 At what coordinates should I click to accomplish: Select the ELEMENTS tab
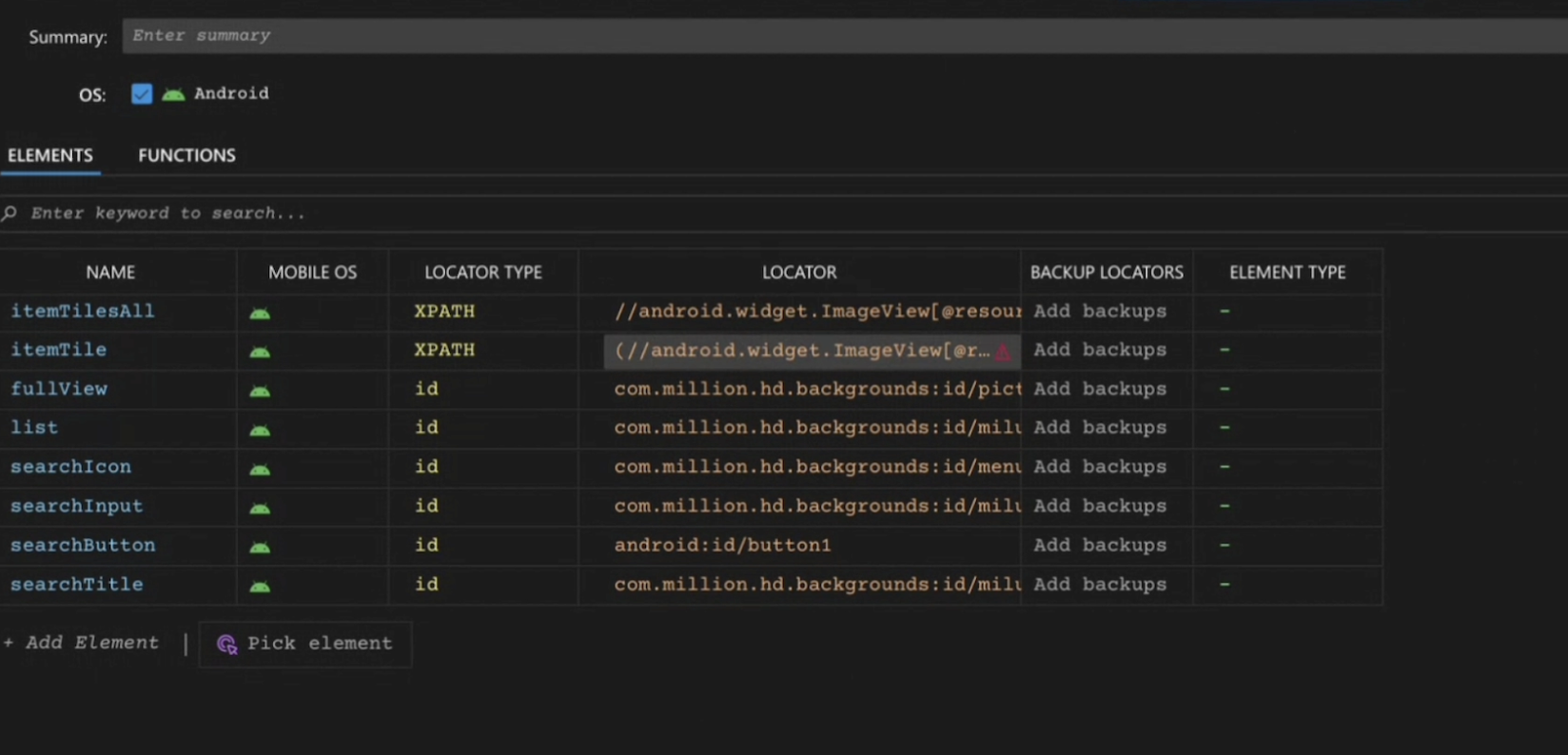50,155
